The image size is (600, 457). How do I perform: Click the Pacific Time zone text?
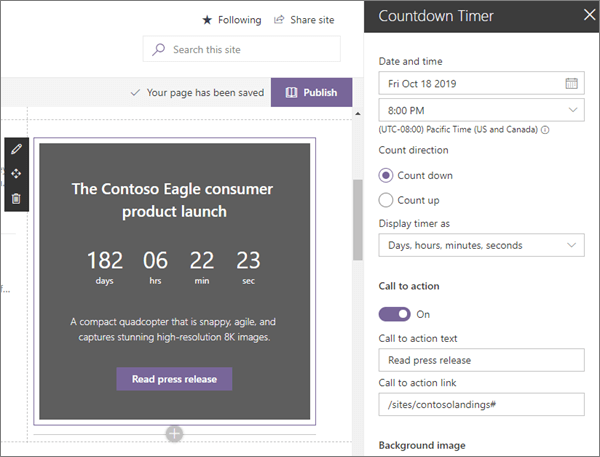(x=458, y=129)
